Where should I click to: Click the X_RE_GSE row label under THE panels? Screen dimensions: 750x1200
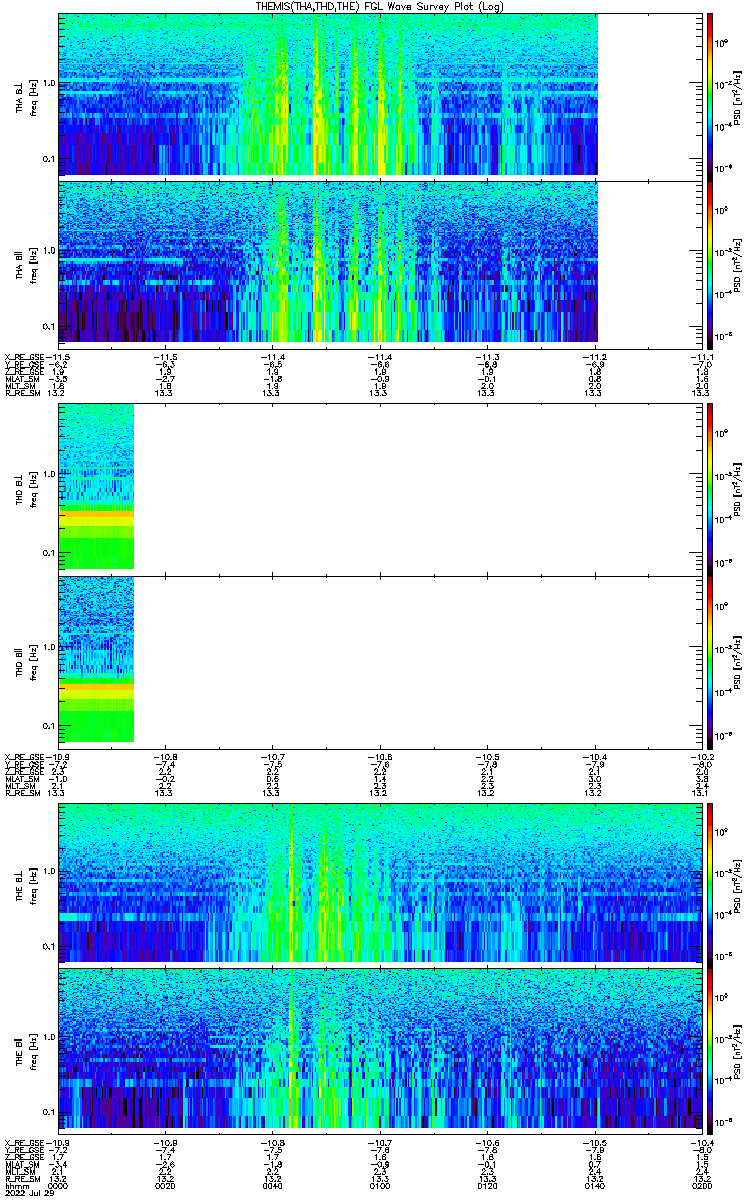24,1143
